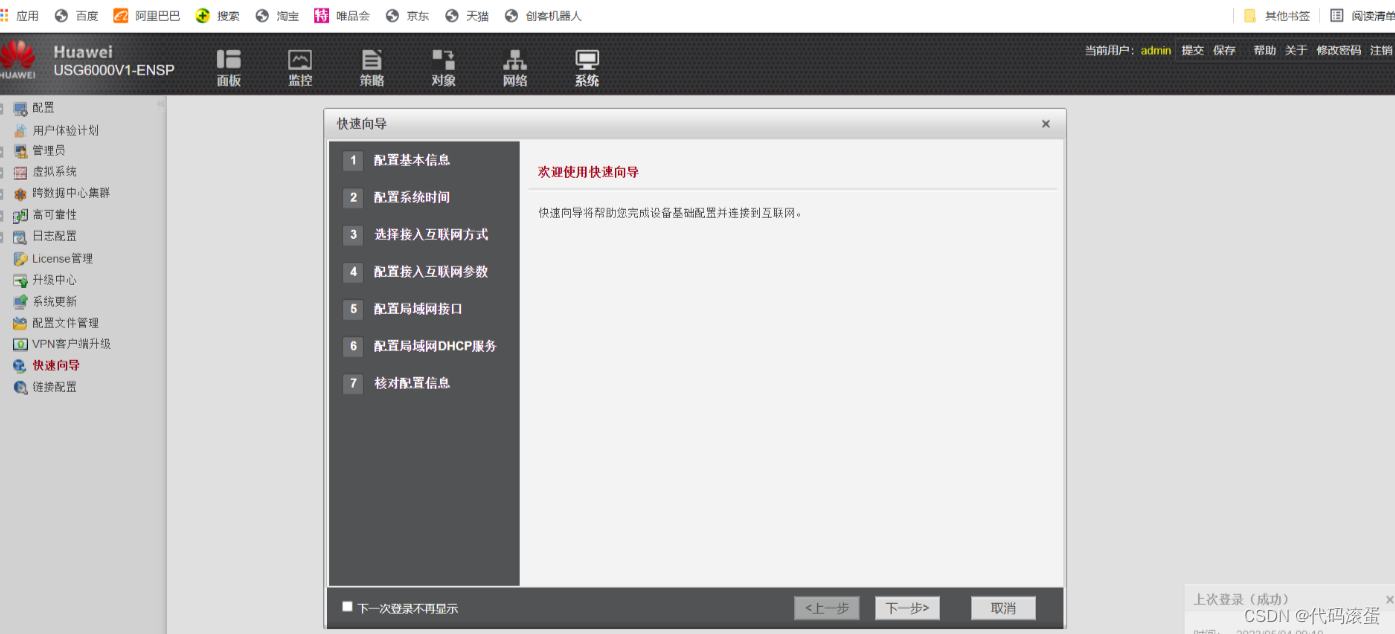The height and width of the screenshot is (634, 1395).
Task: Click 注销 logout link
Action: coord(1381,50)
